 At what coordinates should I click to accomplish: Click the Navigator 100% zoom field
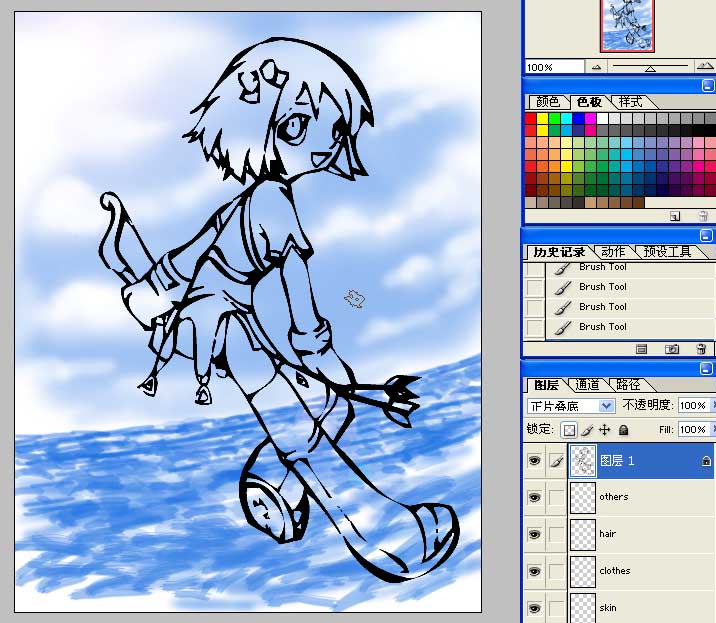pos(554,67)
